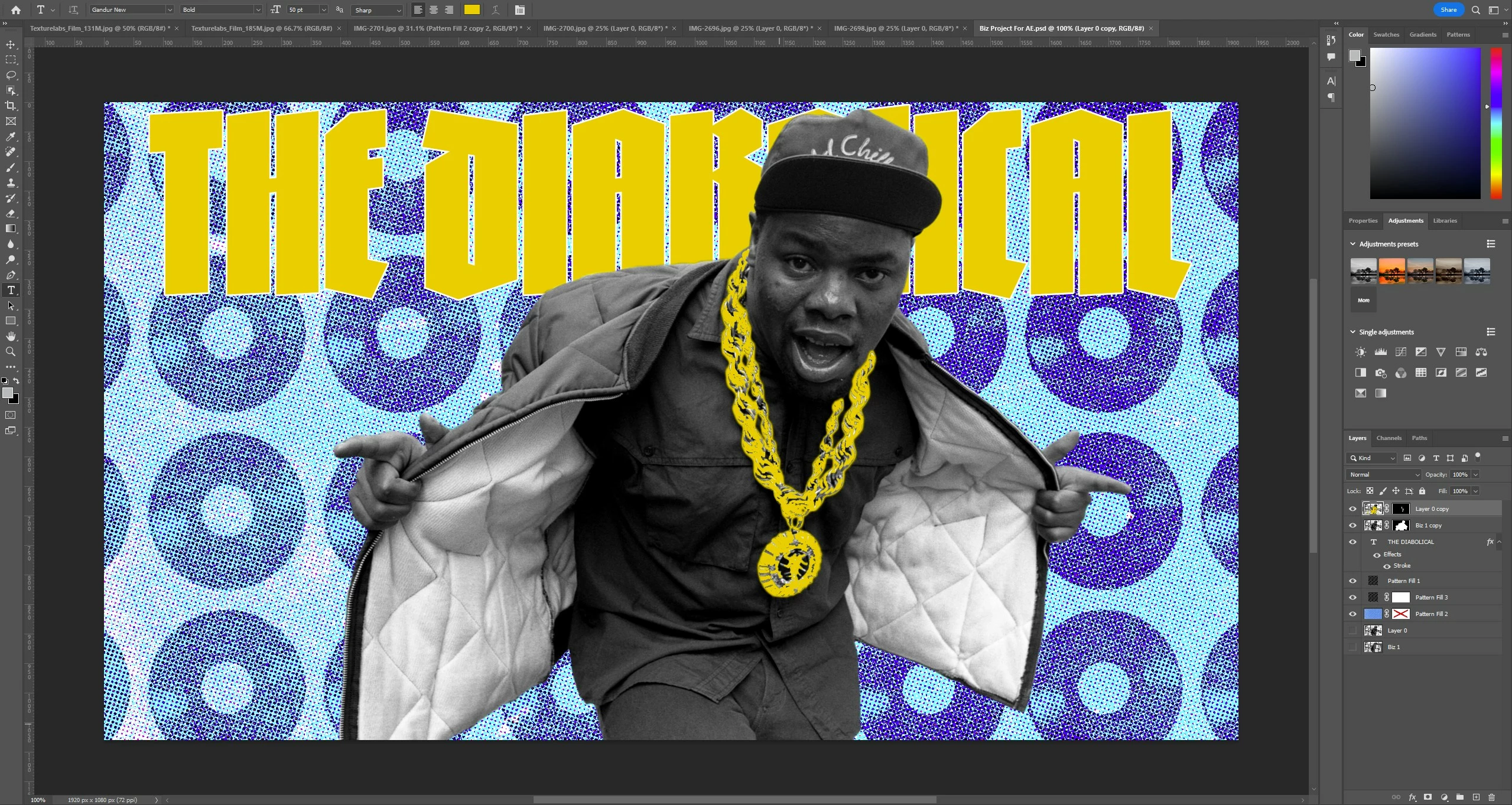The height and width of the screenshot is (805, 1512).
Task: Show the hidden Layer 0
Action: point(1352,630)
